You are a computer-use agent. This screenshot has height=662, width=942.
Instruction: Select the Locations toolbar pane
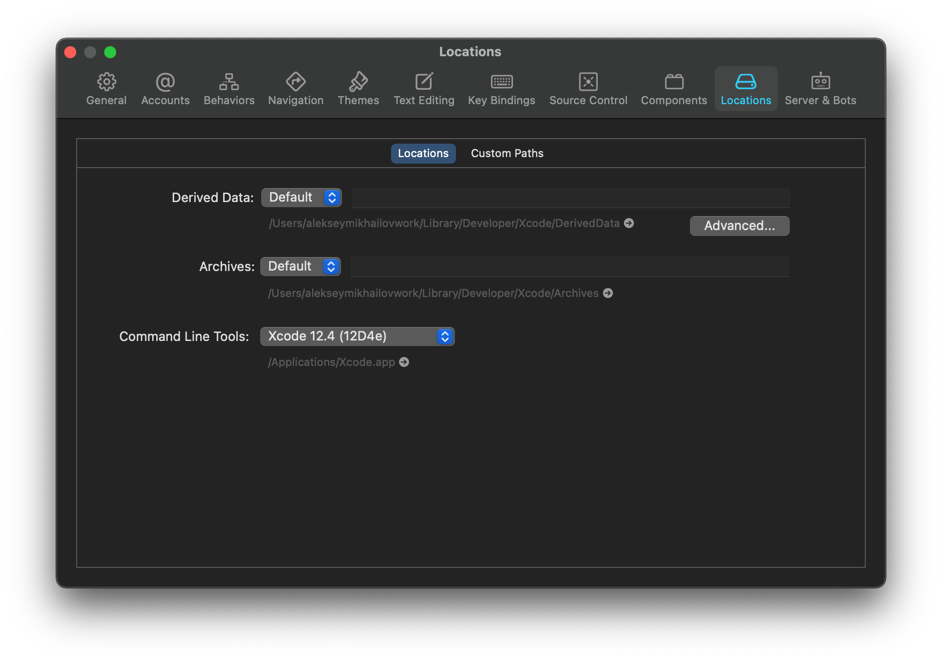point(746,89)
